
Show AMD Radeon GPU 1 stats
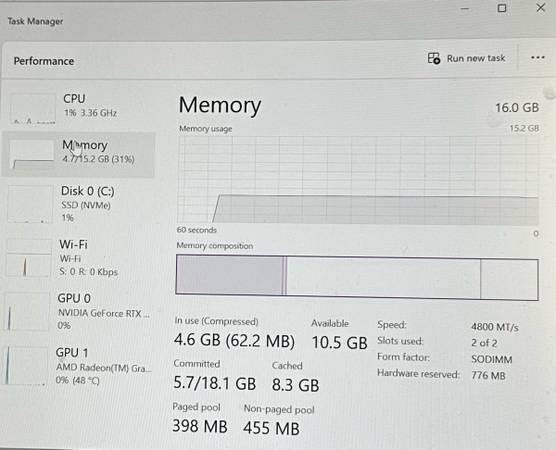(79, 366)
